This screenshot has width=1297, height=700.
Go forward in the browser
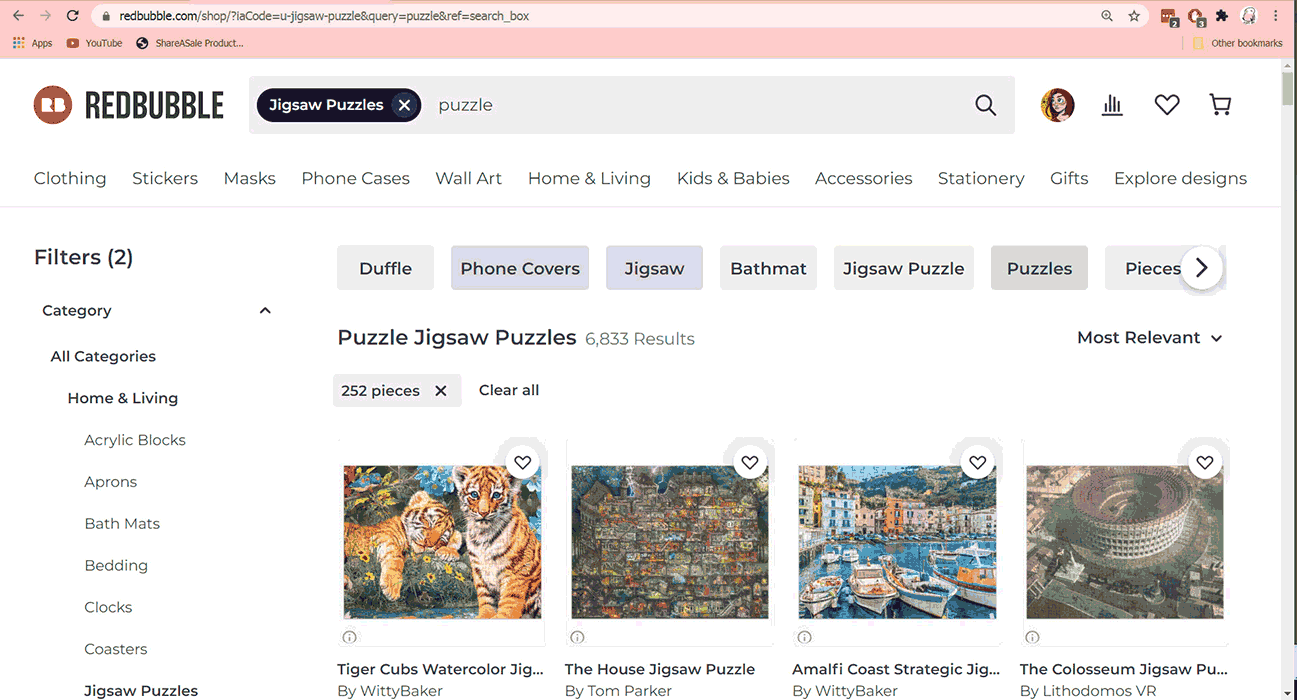(x=45, y=16)
